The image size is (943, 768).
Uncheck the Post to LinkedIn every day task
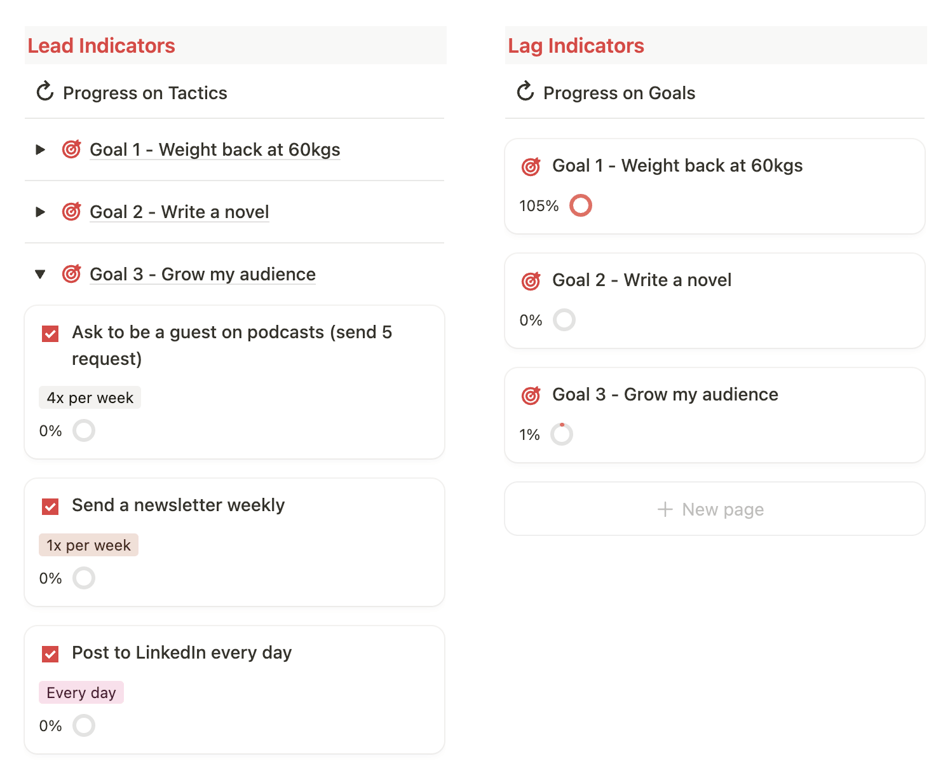click(50, 653)
